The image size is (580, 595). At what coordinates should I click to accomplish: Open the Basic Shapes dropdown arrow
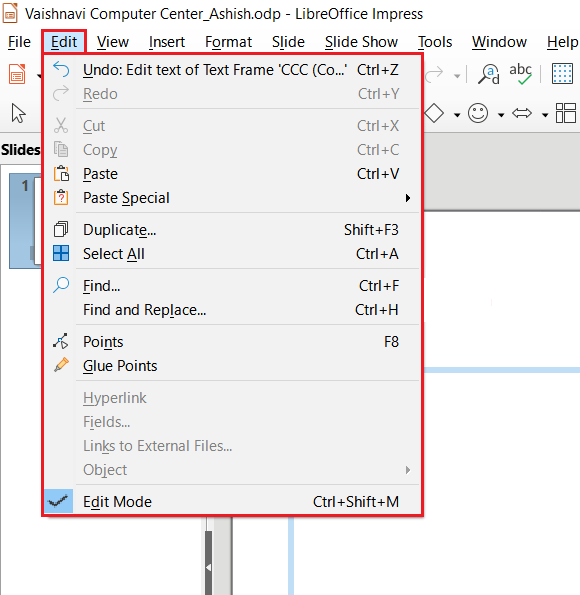click(457, 115)
